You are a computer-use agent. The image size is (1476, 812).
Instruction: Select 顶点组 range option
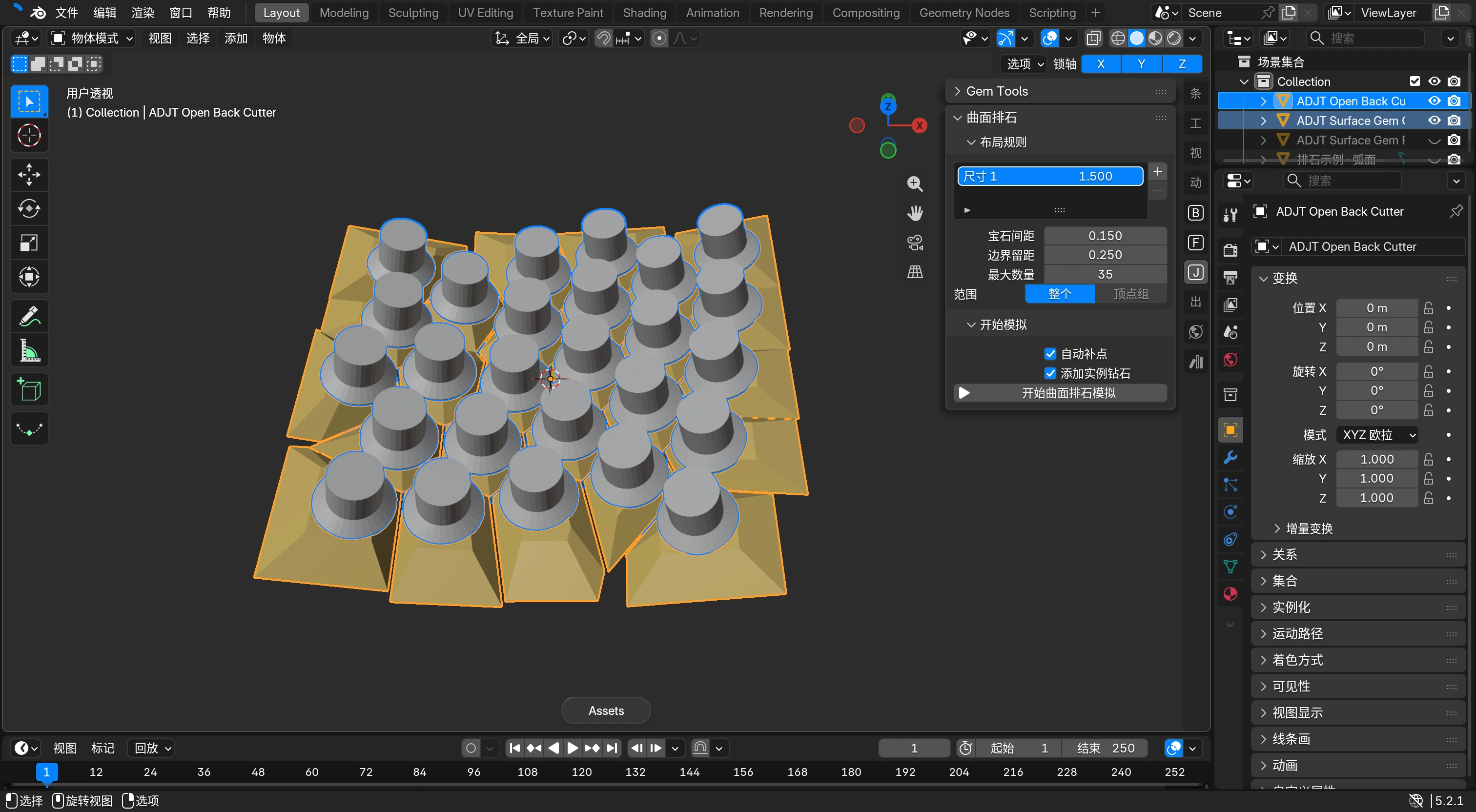pos(1130,294)
